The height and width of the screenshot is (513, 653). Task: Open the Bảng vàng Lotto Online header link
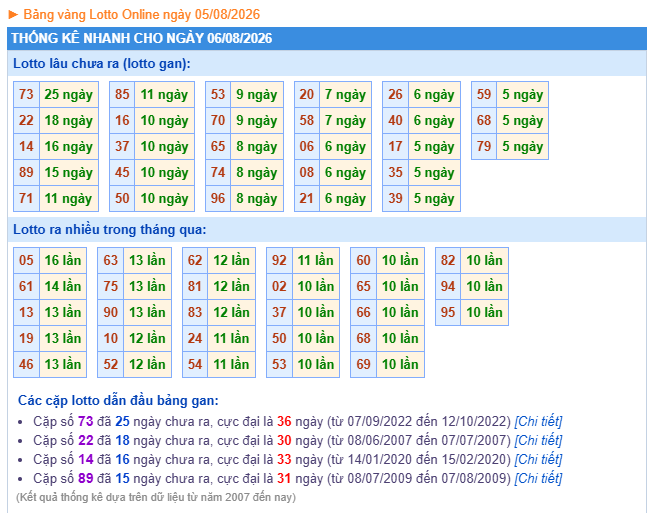[142, 15]
